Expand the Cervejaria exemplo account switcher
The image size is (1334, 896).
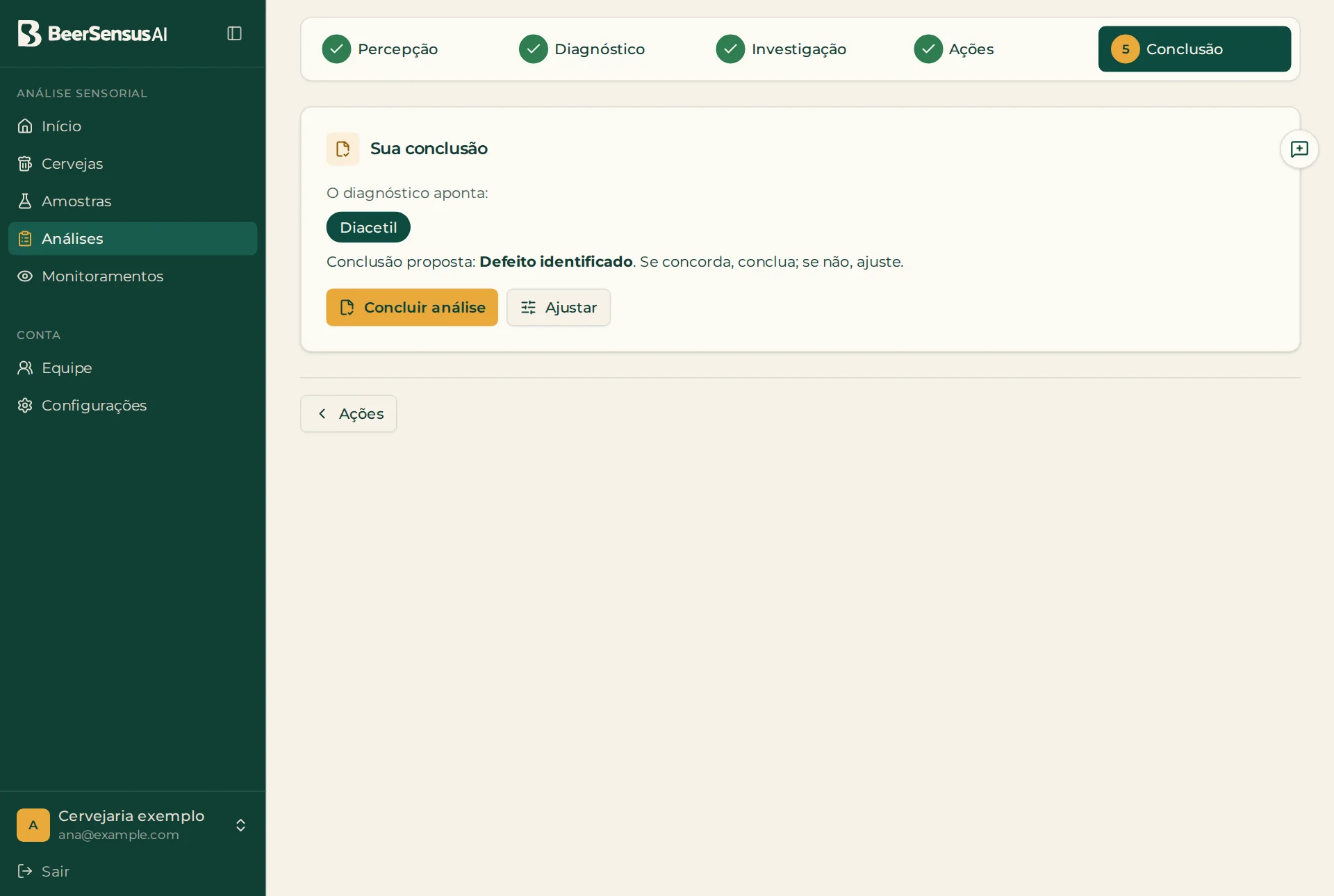pyautogui.click(x=240, y=825)
